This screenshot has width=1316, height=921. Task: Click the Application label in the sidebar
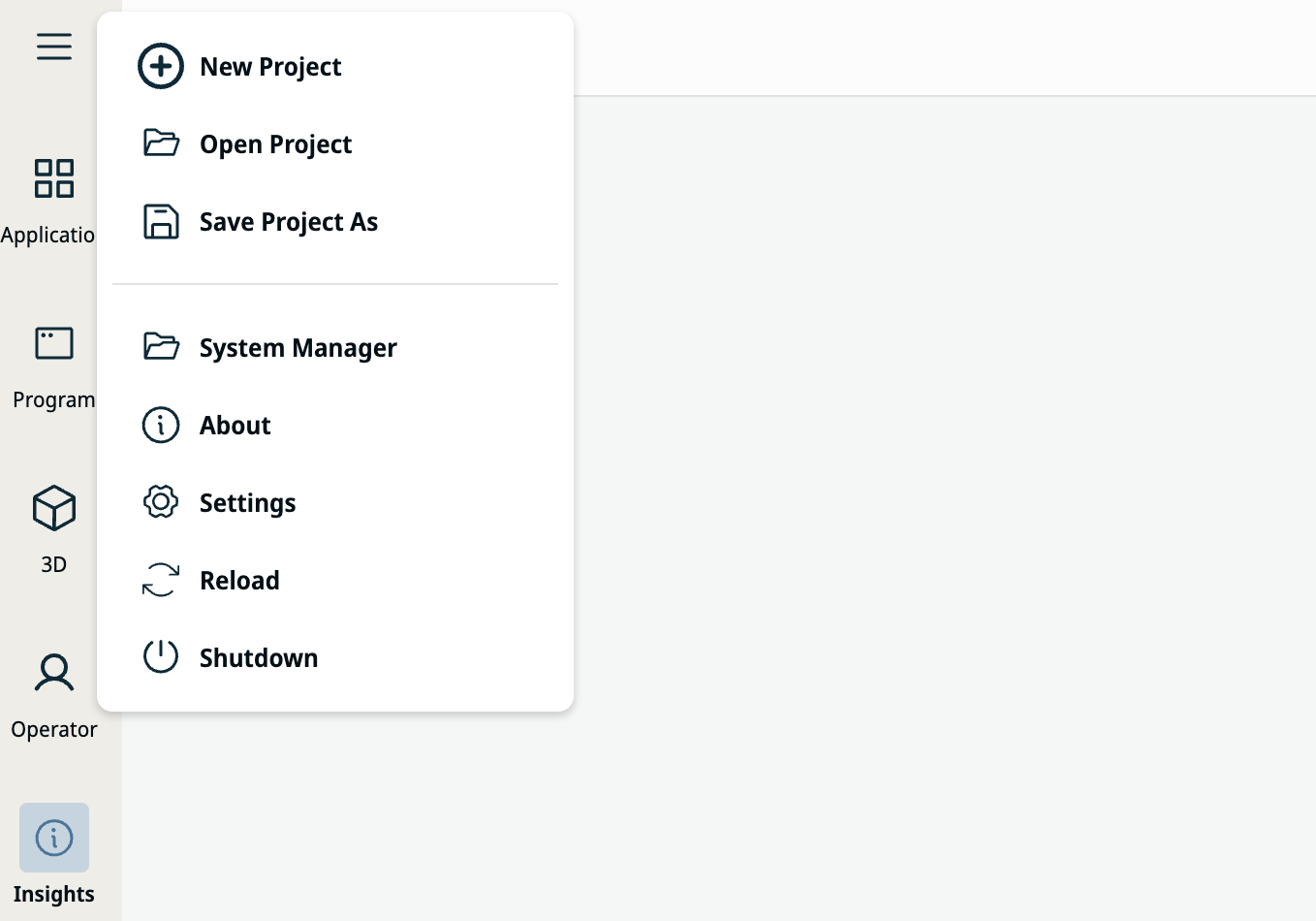coord(48,235)
